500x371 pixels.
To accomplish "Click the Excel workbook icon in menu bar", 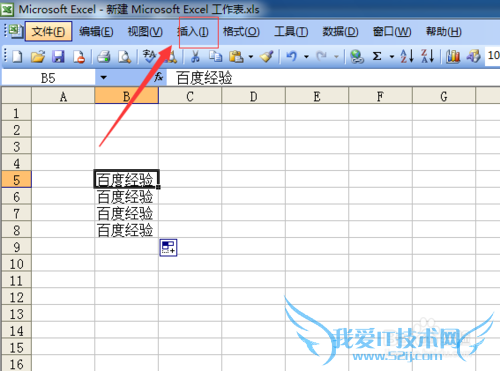I will coord(15,31).
